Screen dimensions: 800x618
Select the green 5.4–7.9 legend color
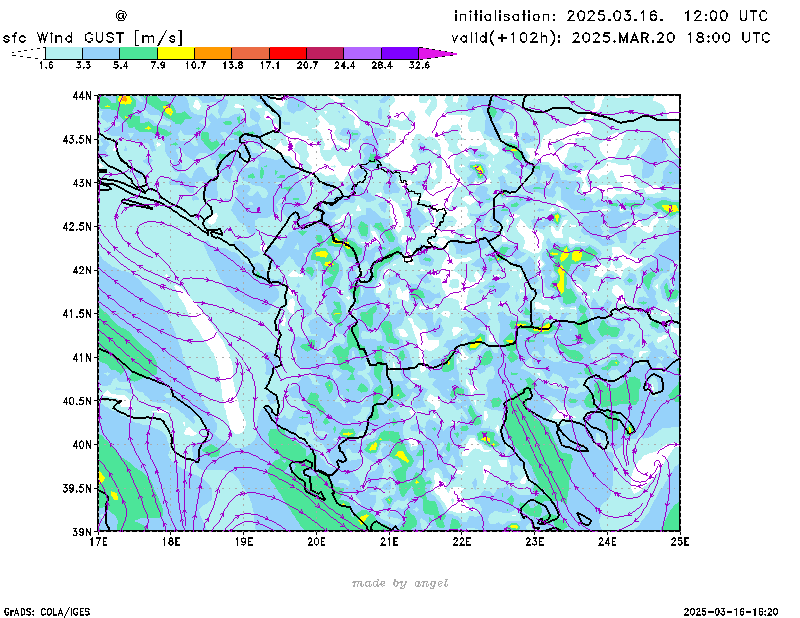[138, 52]
